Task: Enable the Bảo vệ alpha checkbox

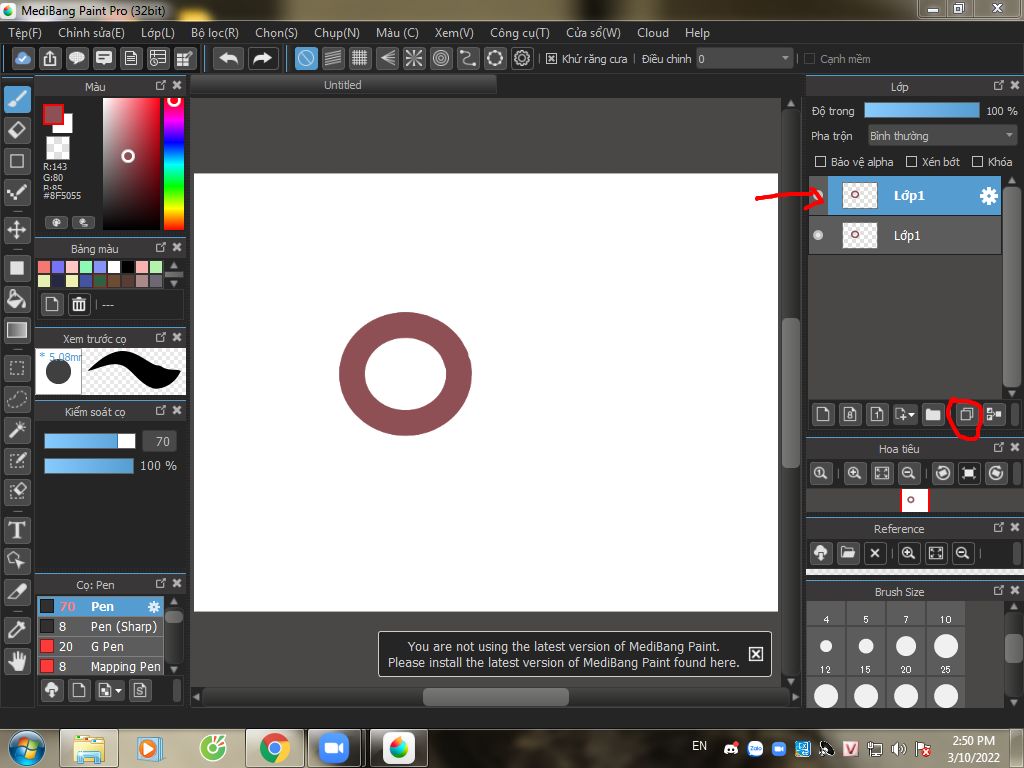Action: pyautogui.click(x=820, y=161)
